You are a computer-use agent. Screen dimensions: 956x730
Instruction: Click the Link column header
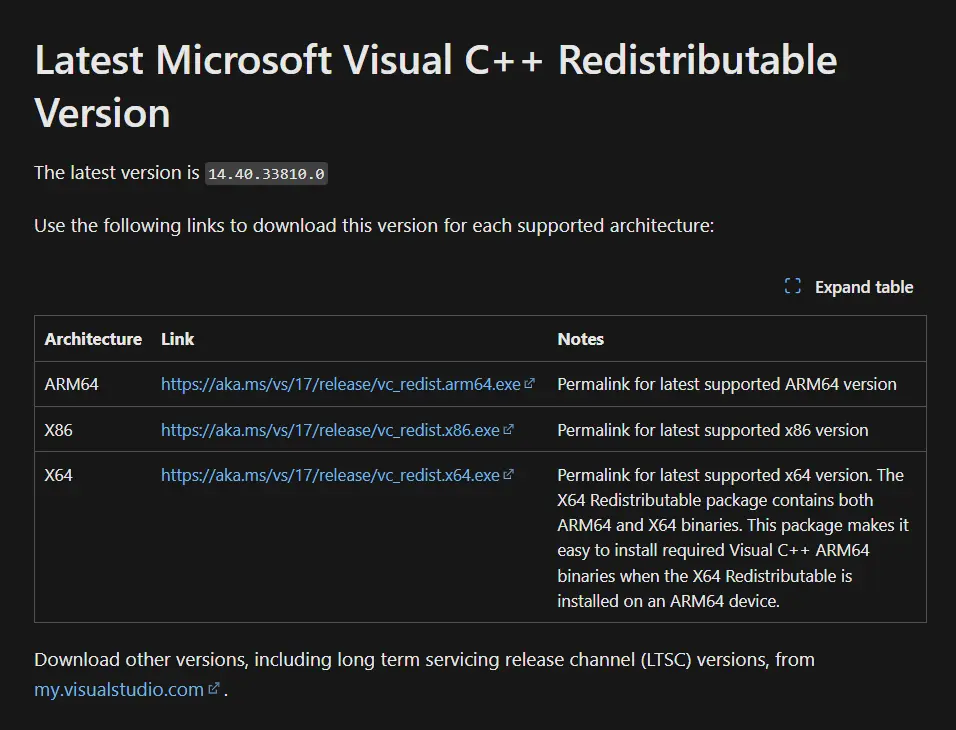coord(177,339)
